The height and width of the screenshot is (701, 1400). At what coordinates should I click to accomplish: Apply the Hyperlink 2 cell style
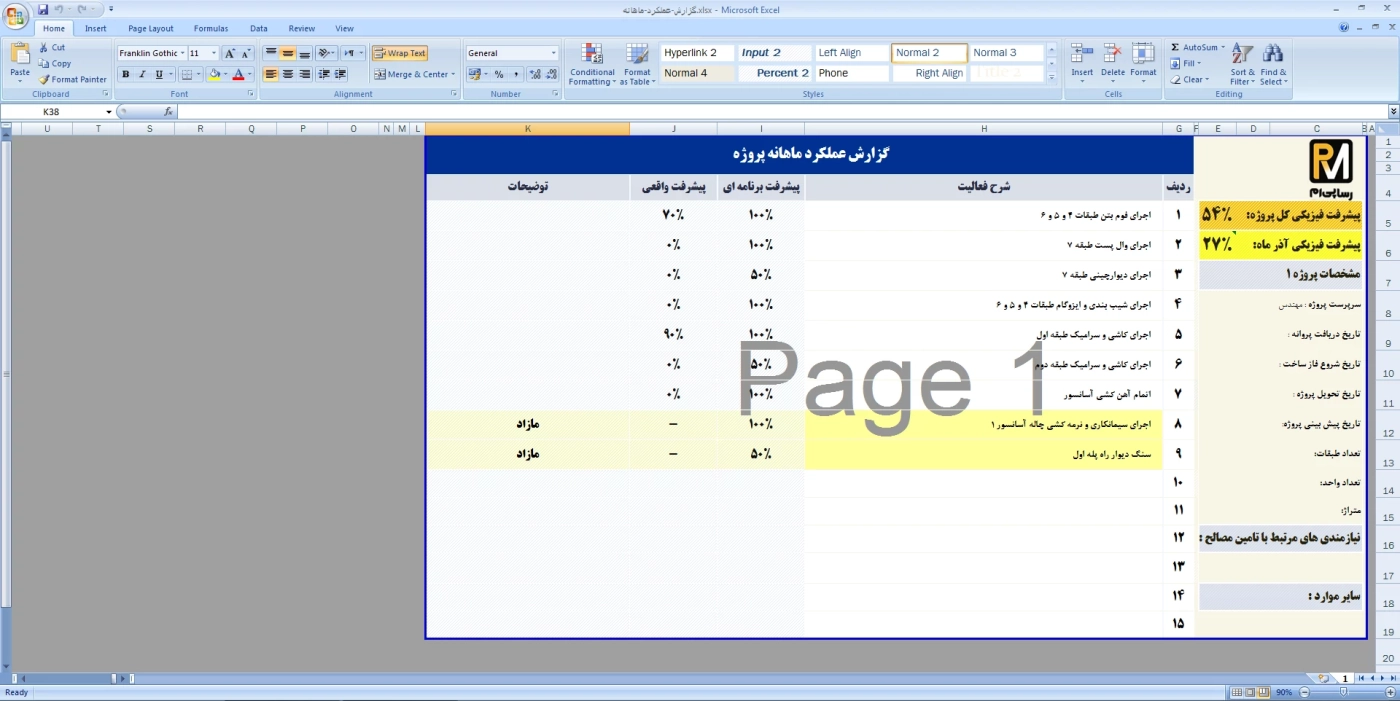(697, 53)
